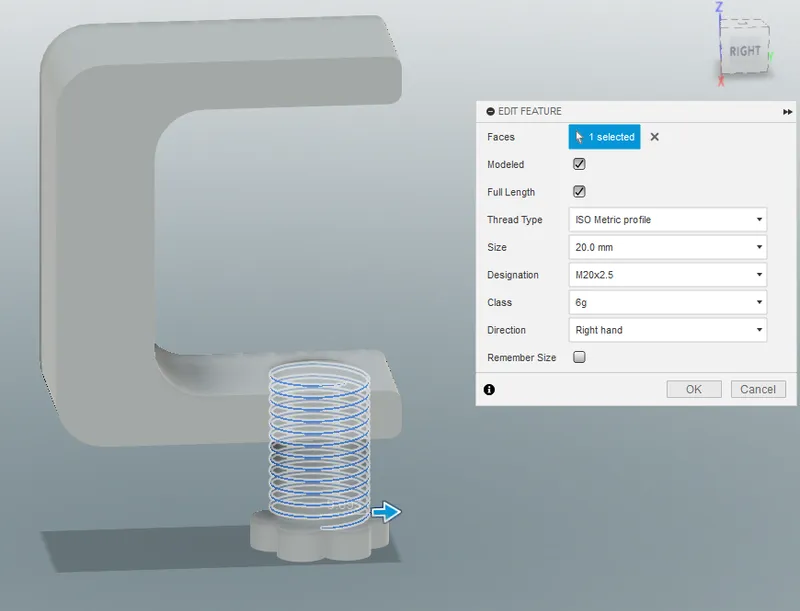
Task: Click the Modeled label
Action: coord(506,164)
